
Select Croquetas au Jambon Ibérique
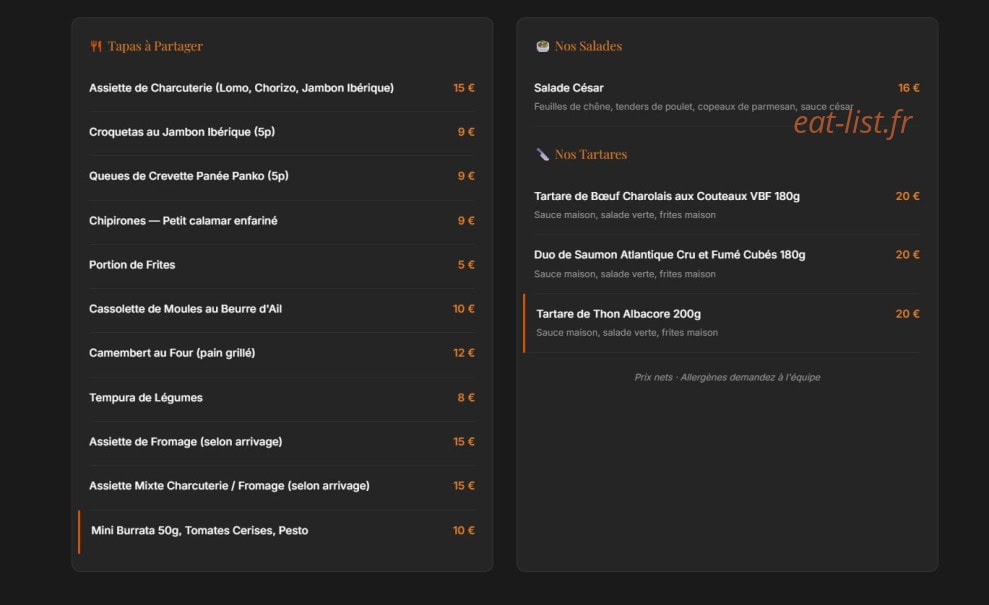click(x=282, y=132)
